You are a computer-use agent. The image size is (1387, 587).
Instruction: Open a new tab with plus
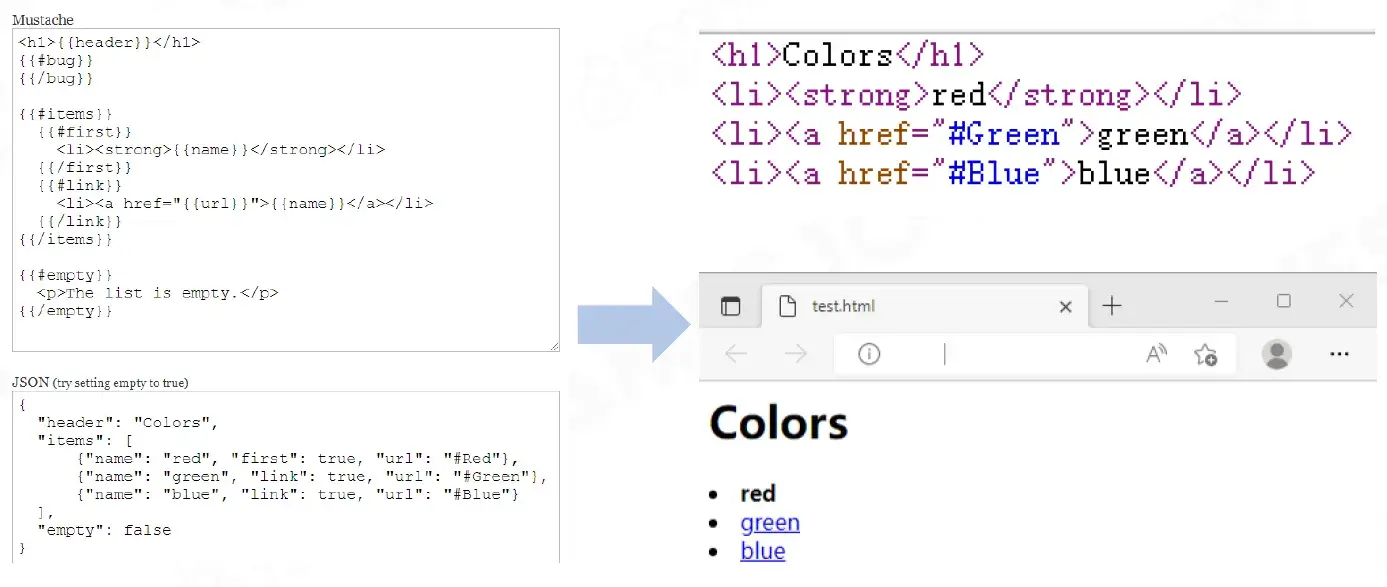(1112, 306)
